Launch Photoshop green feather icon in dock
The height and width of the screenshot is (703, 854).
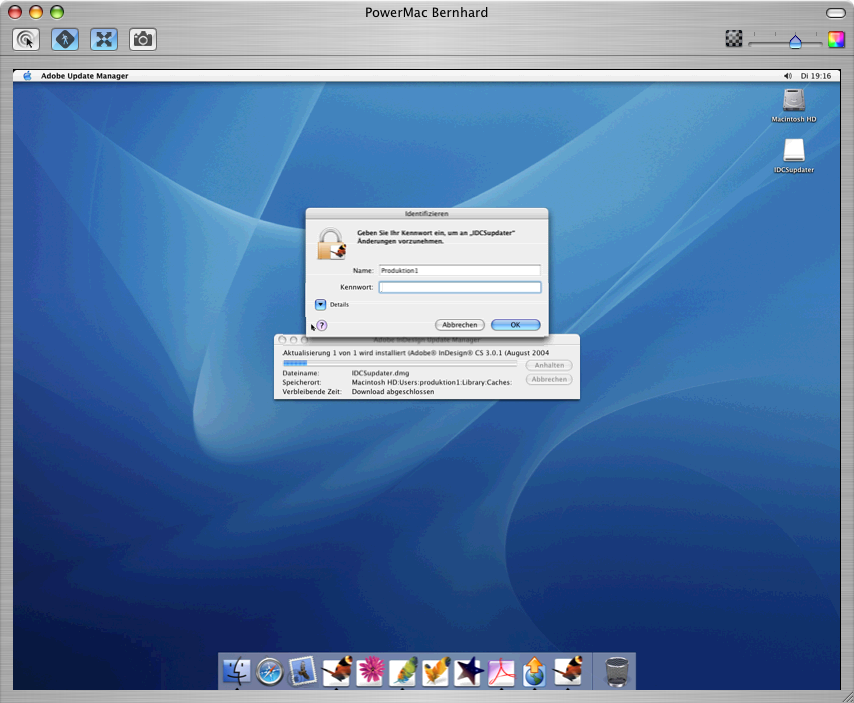coord(402,671)
